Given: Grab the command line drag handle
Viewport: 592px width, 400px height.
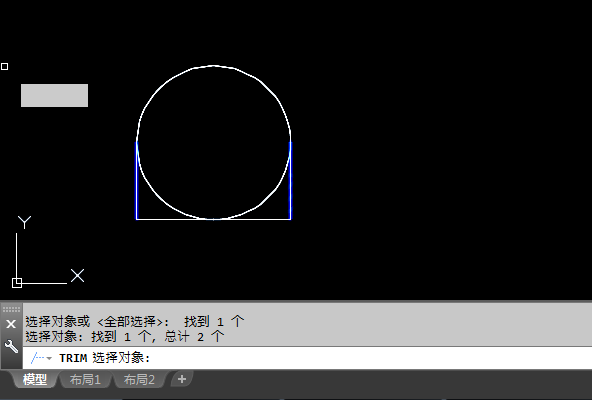Looking at the screenshot, I should pyautogui.click(x=11, y=309).
